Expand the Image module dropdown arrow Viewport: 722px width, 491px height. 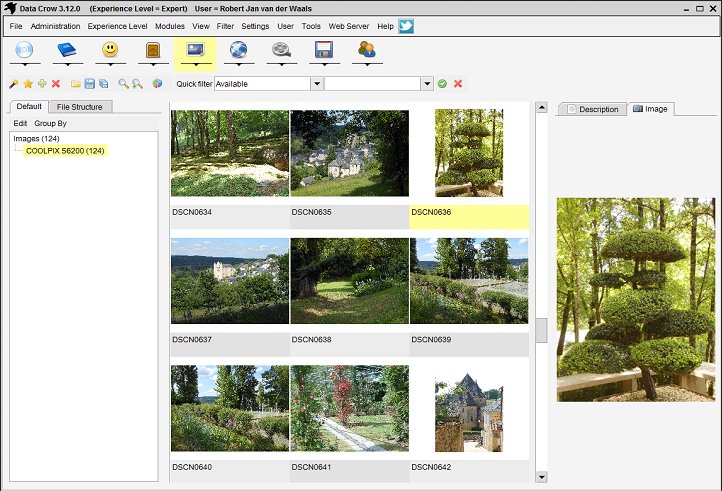196,64
